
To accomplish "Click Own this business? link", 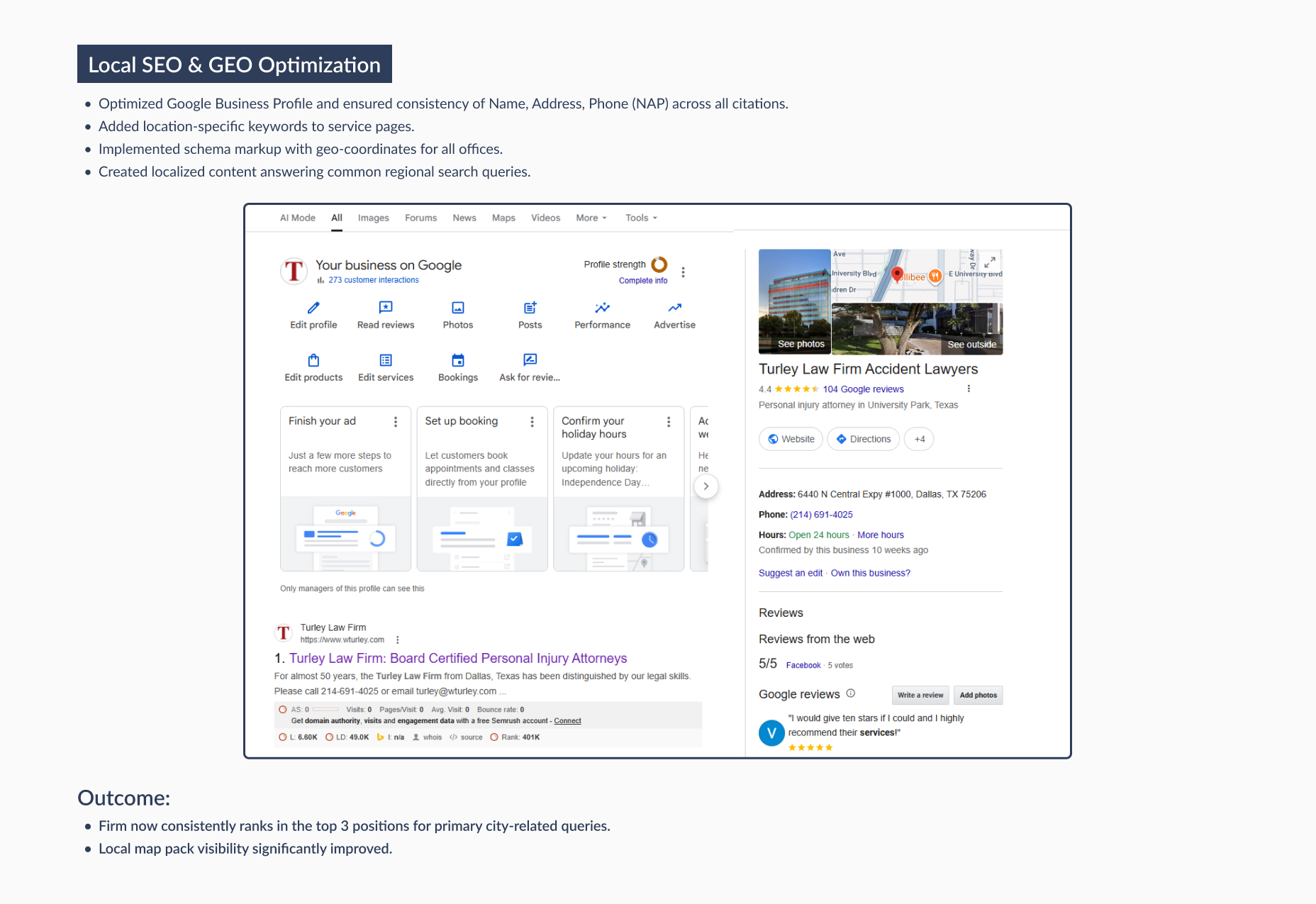I will pyautogui.click(x=871, y=573).
